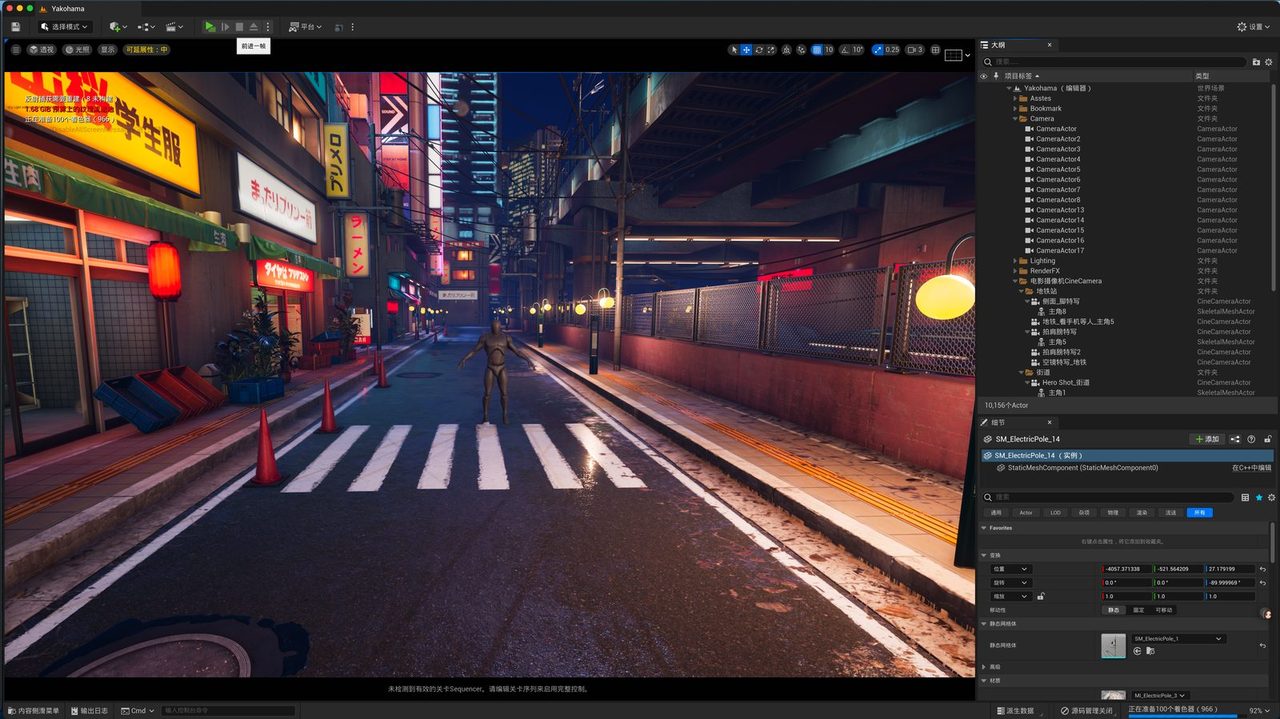This screenshot has height=719, width=1280.
Task: Select StaticMeshComponent in component tree
Action: point(1082,467)
